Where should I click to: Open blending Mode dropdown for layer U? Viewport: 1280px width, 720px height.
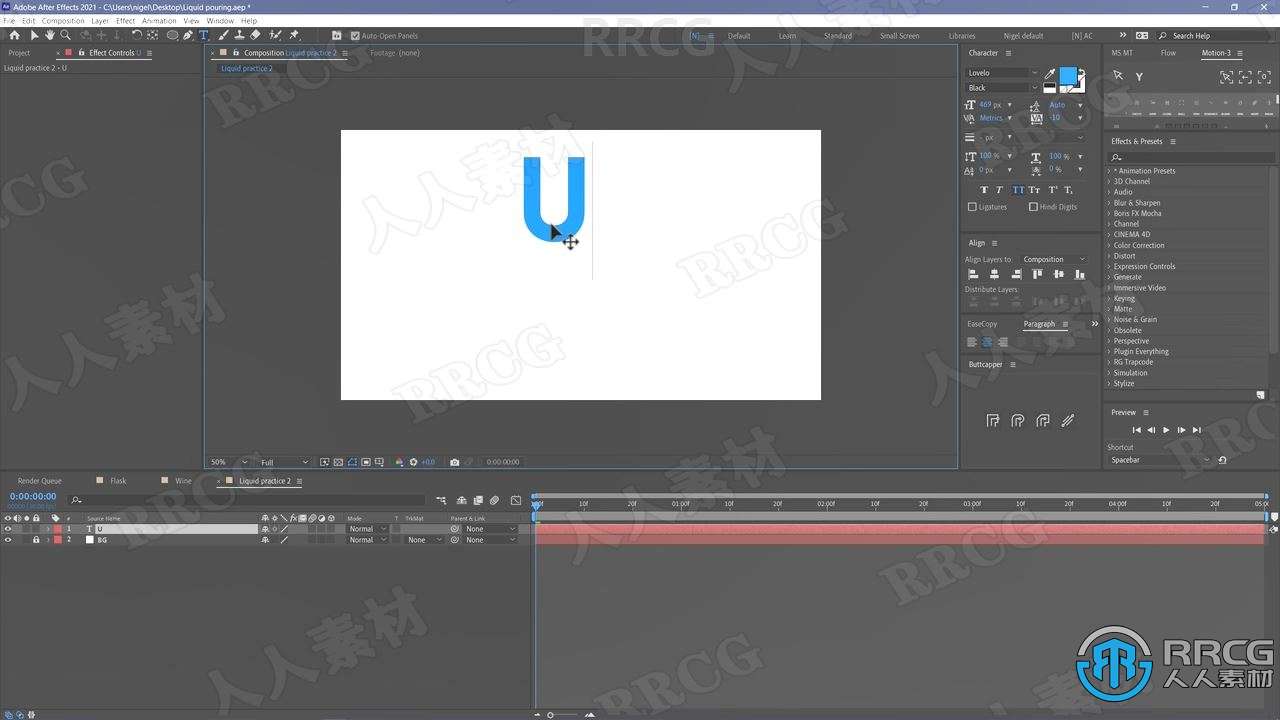[x=367, y=529]
